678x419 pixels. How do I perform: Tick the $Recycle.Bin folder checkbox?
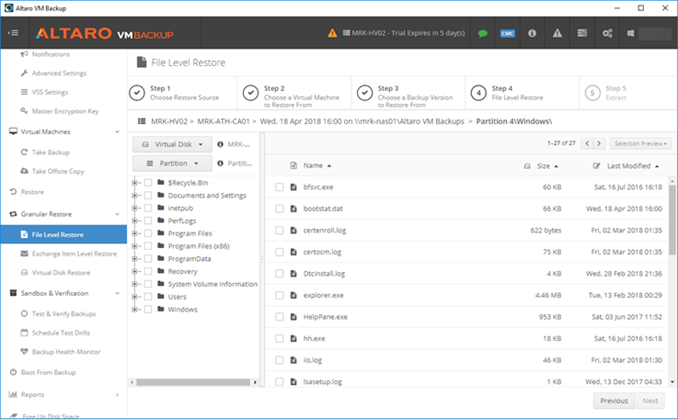148,182
